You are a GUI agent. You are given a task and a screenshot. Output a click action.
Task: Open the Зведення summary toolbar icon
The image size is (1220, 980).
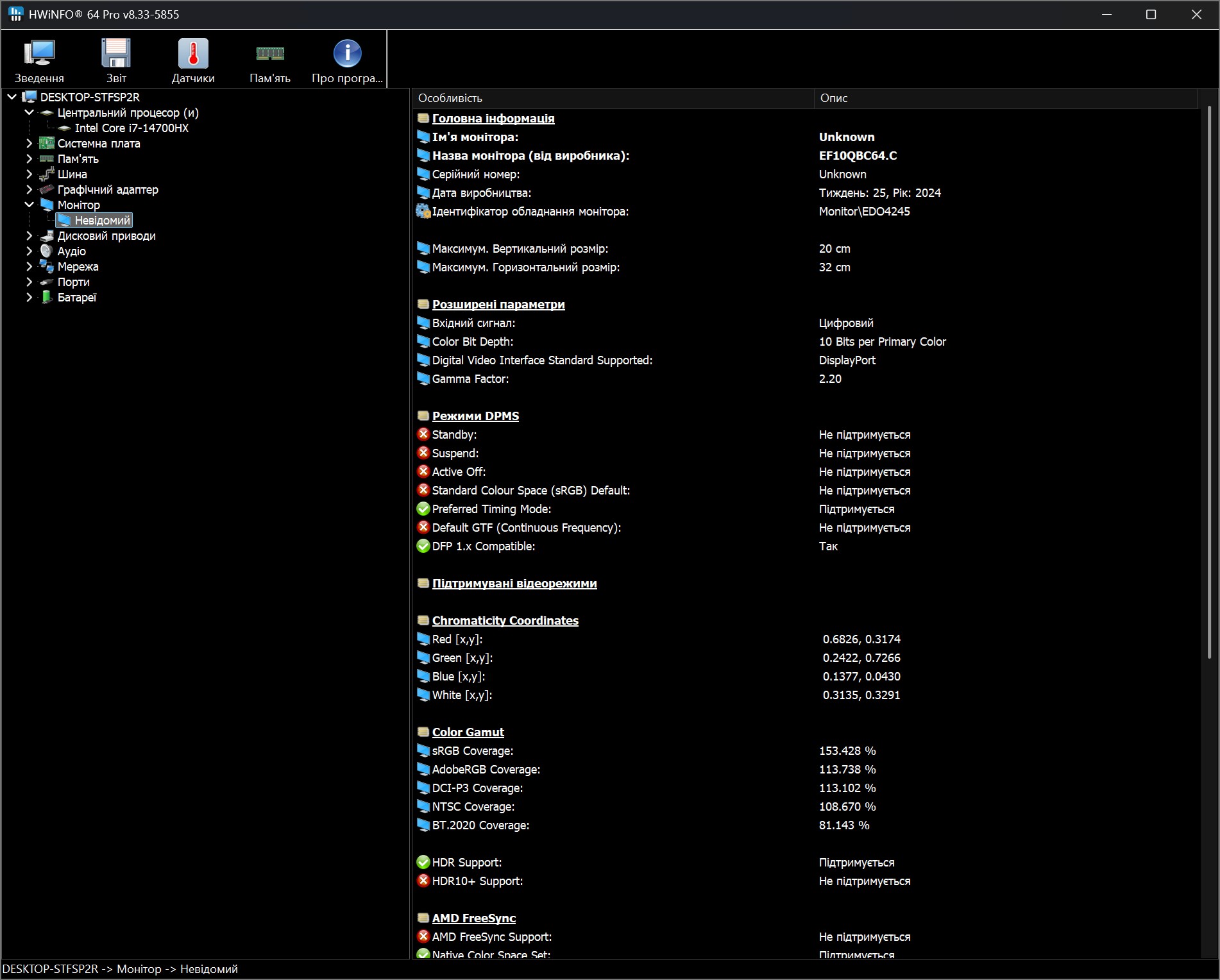click(39, 53)
